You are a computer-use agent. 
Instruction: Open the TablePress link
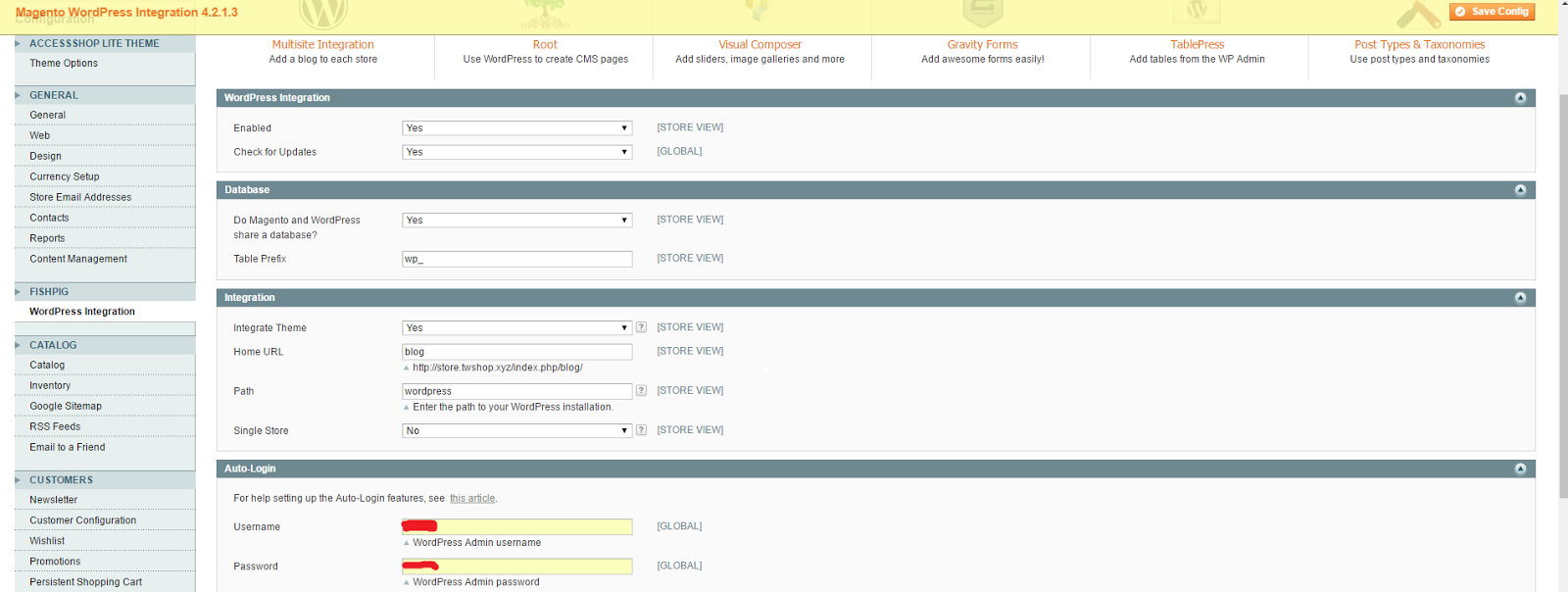[x=1197, y=44]
